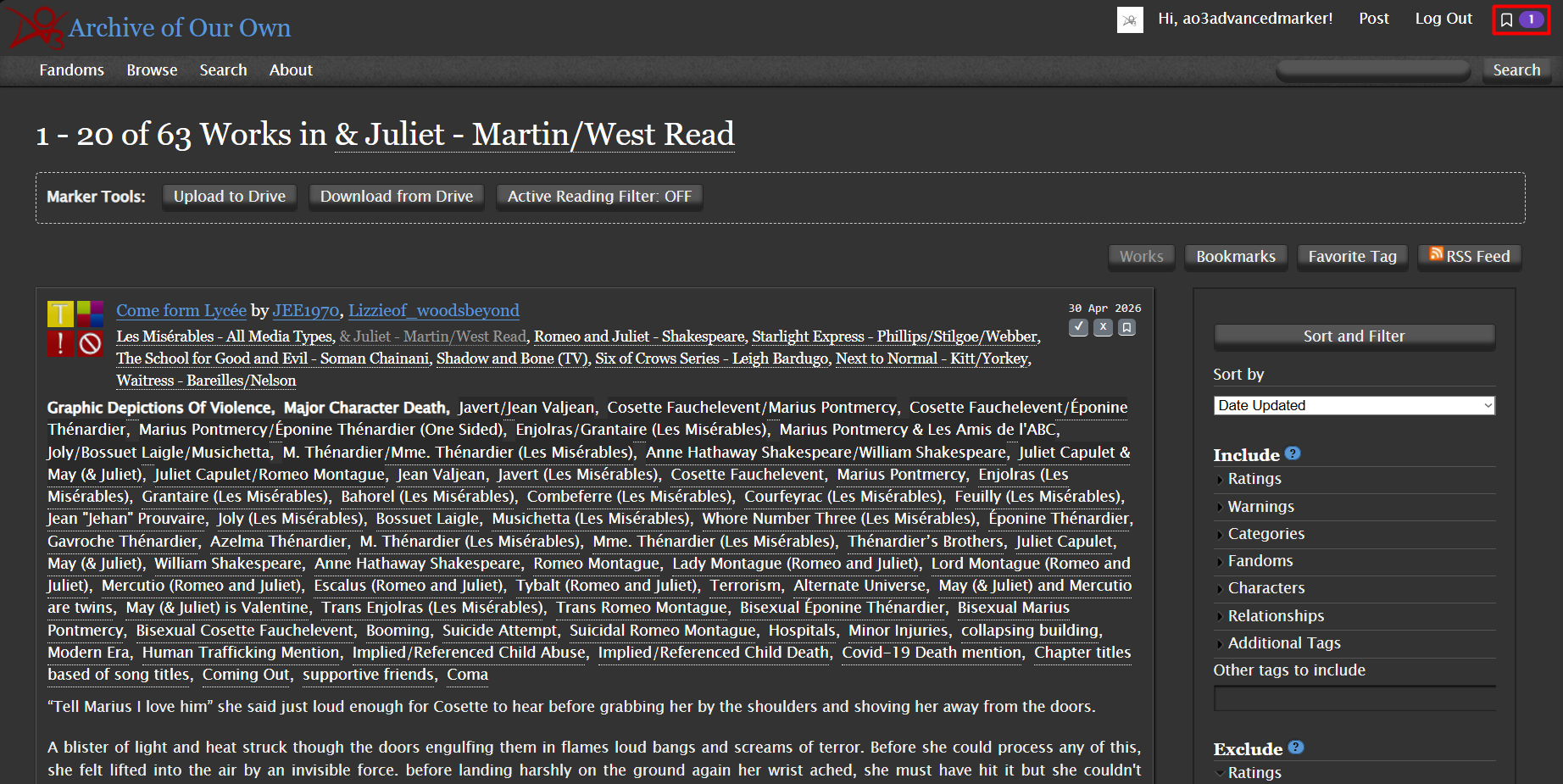Open Shadow and Bone (TV) fandom
Screen dimensions: 1563x784
coord(512,359)
